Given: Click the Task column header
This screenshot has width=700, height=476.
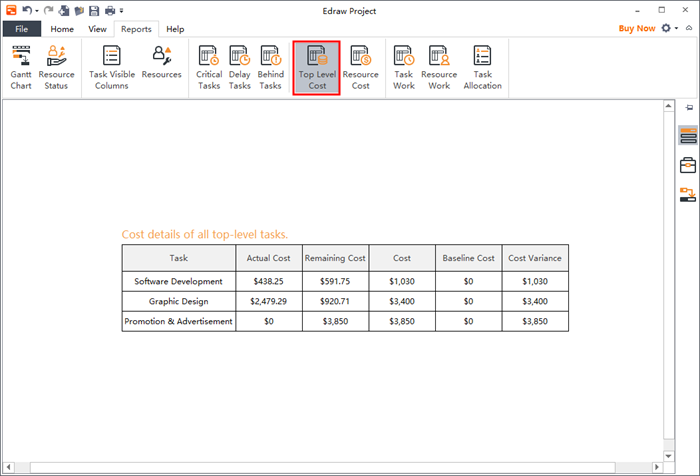Looking at the screenshot, I should pyautogui.click(x=179, y=258).
